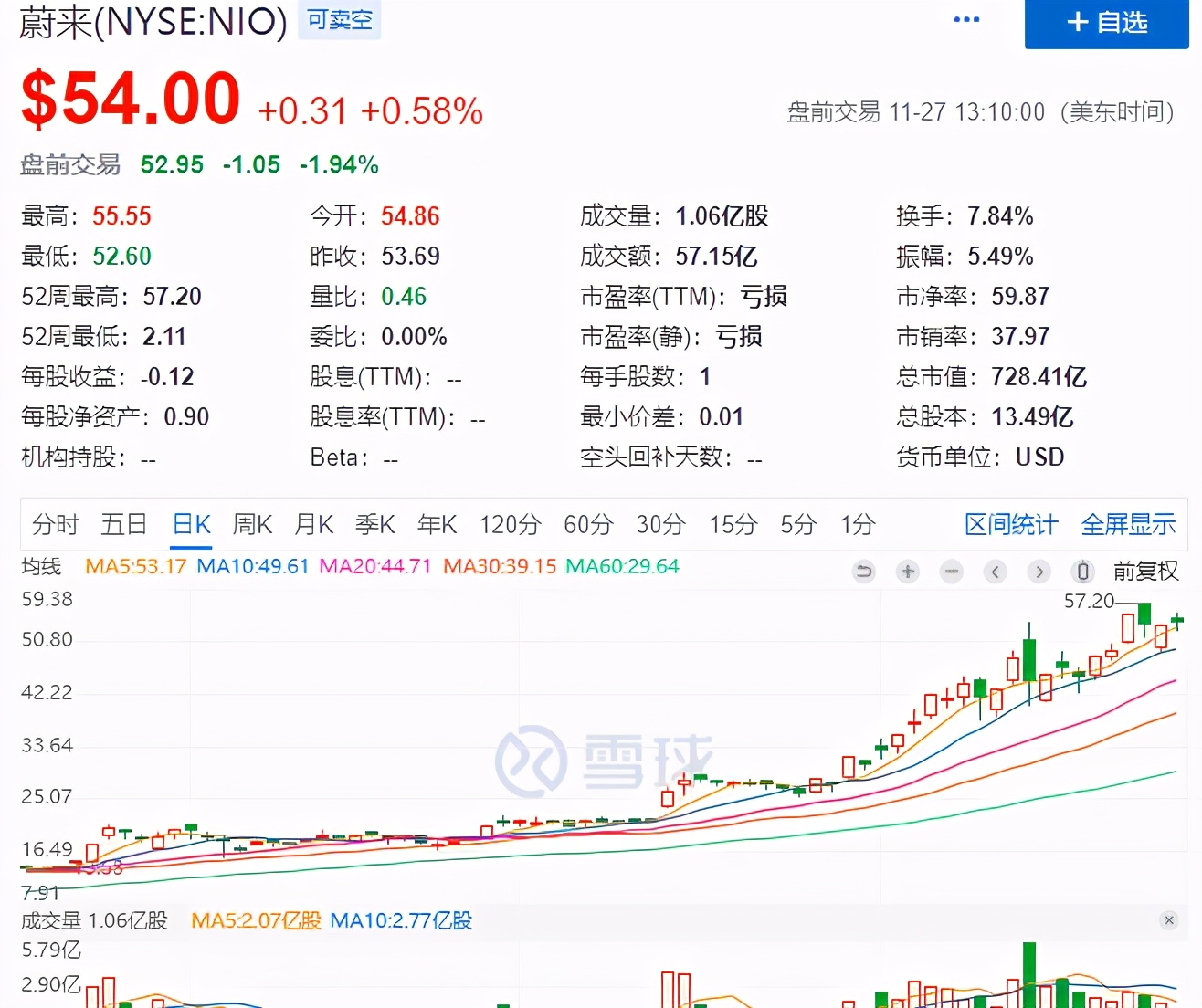Click MA60:29.64 indicator label
Image resolution: width=1202 pixels, height=1008 pixels.
pyautogui.click(x=622, y=566)
